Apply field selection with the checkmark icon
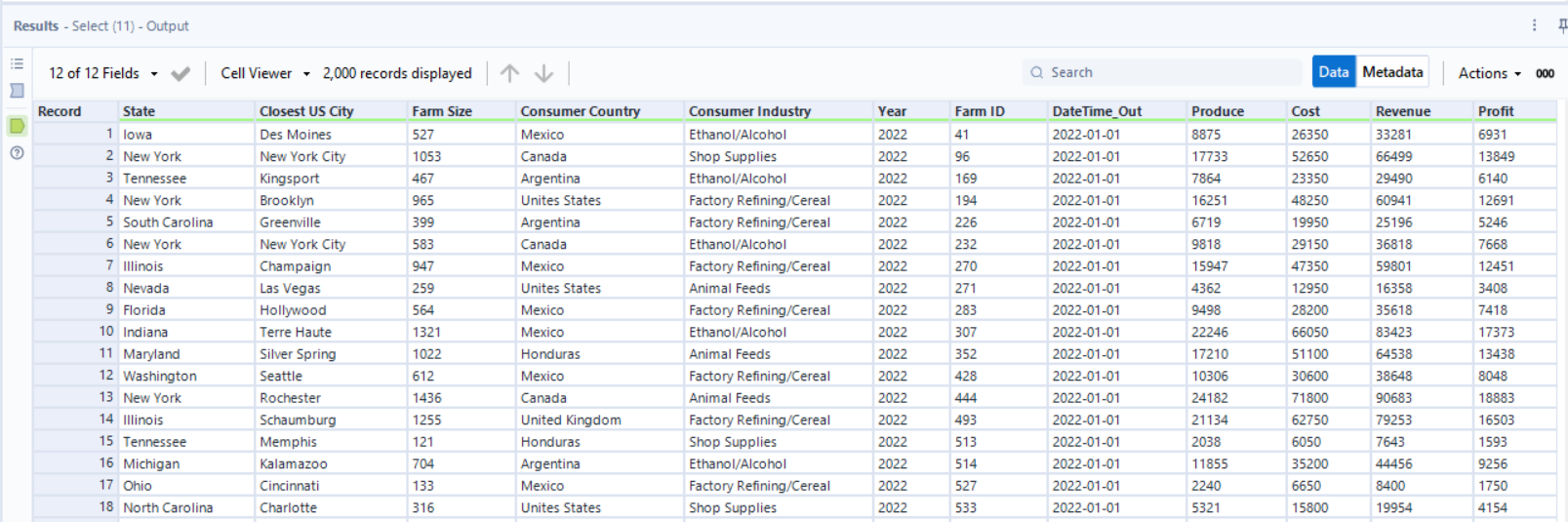This screenshot has width=1568, height=522. tap(181, 73)
